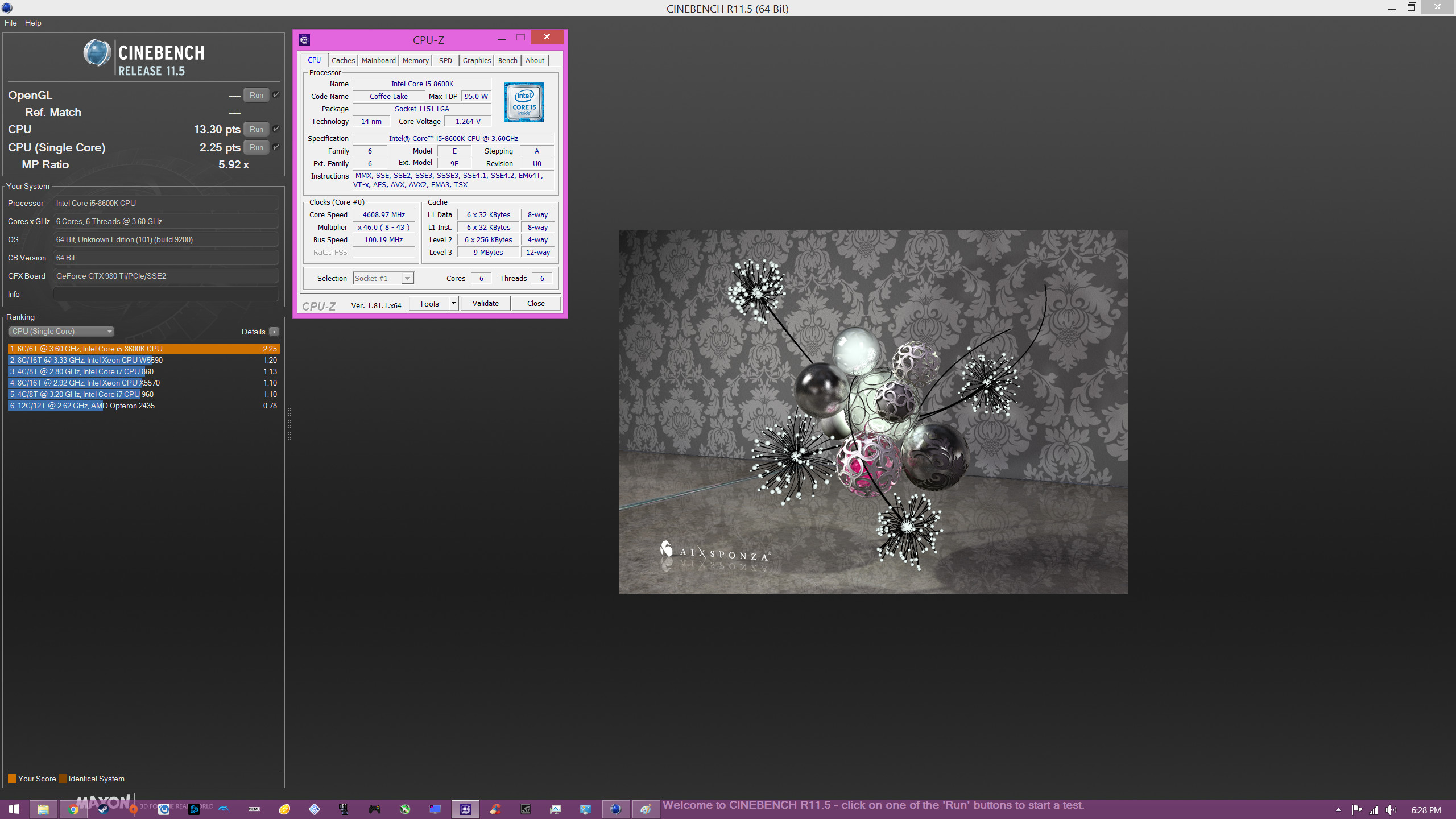Open the Windows Start button
Viewport: 1456px width, 819px height.
tap(14, 809)
